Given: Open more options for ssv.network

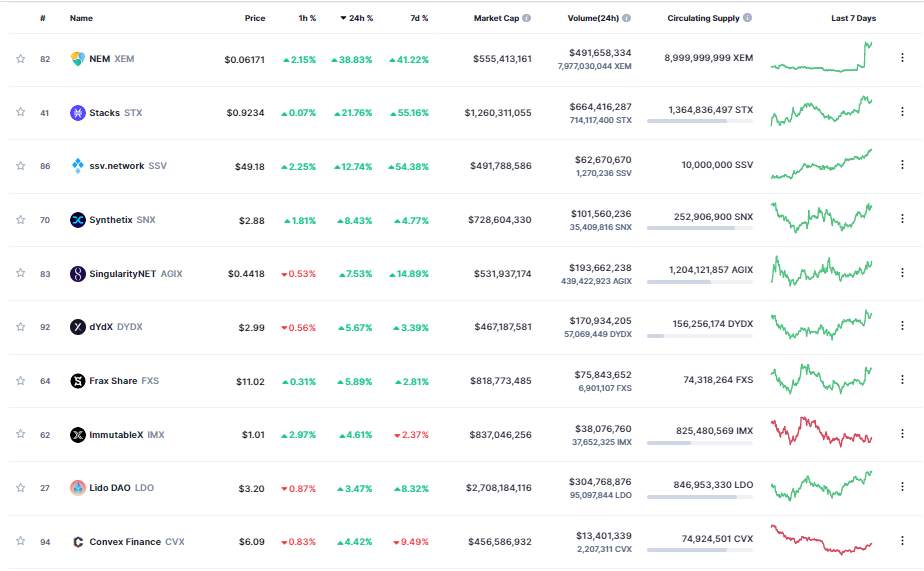Looking at the screenshot, I should click(902, 165).
